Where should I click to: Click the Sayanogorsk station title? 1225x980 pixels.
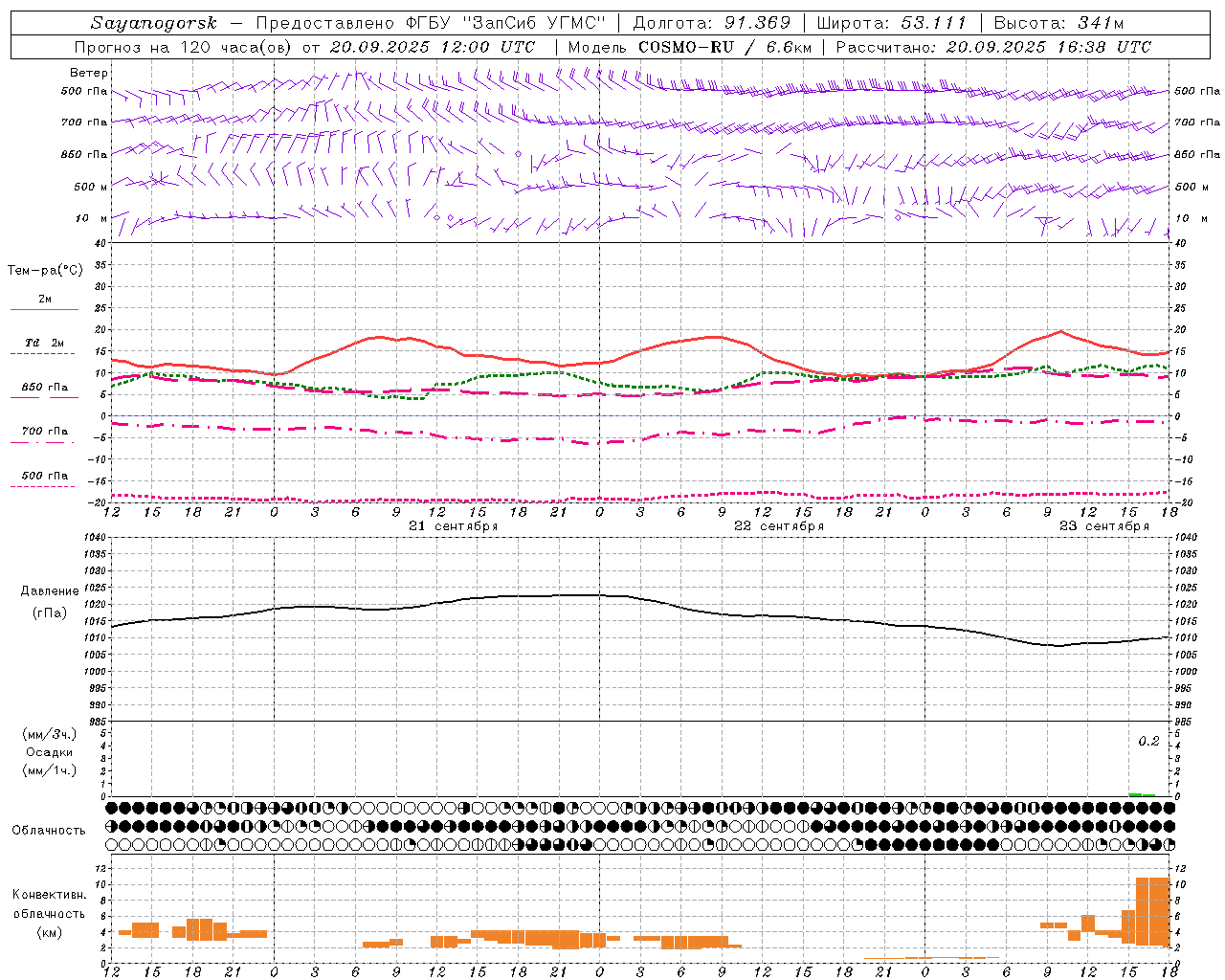154,23
